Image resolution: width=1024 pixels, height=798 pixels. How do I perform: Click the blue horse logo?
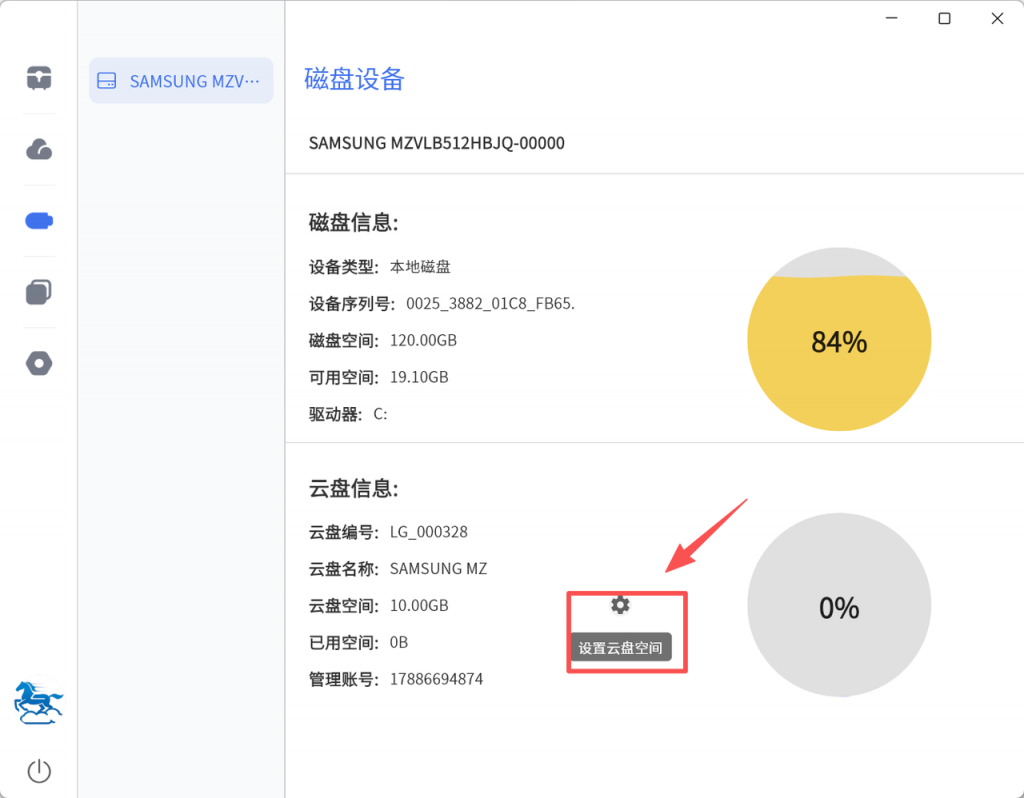[39, 702]
